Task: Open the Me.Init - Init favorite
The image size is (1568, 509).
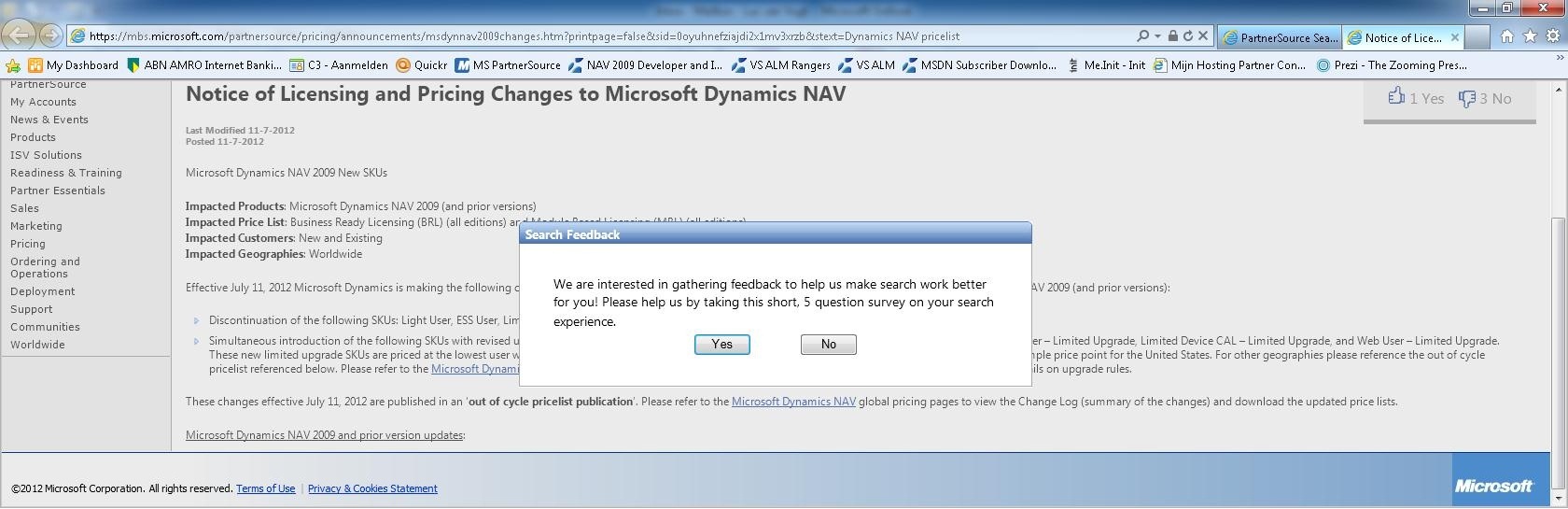Action: pyautogui.click(x=1107, y=65)
